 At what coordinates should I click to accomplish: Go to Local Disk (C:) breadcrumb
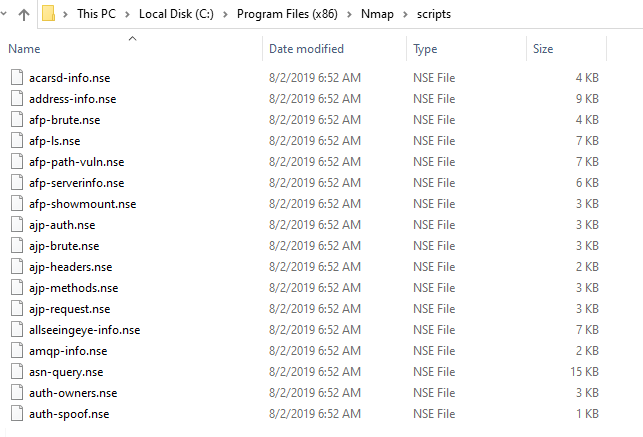pyautogui.click(x=176, y=14)
